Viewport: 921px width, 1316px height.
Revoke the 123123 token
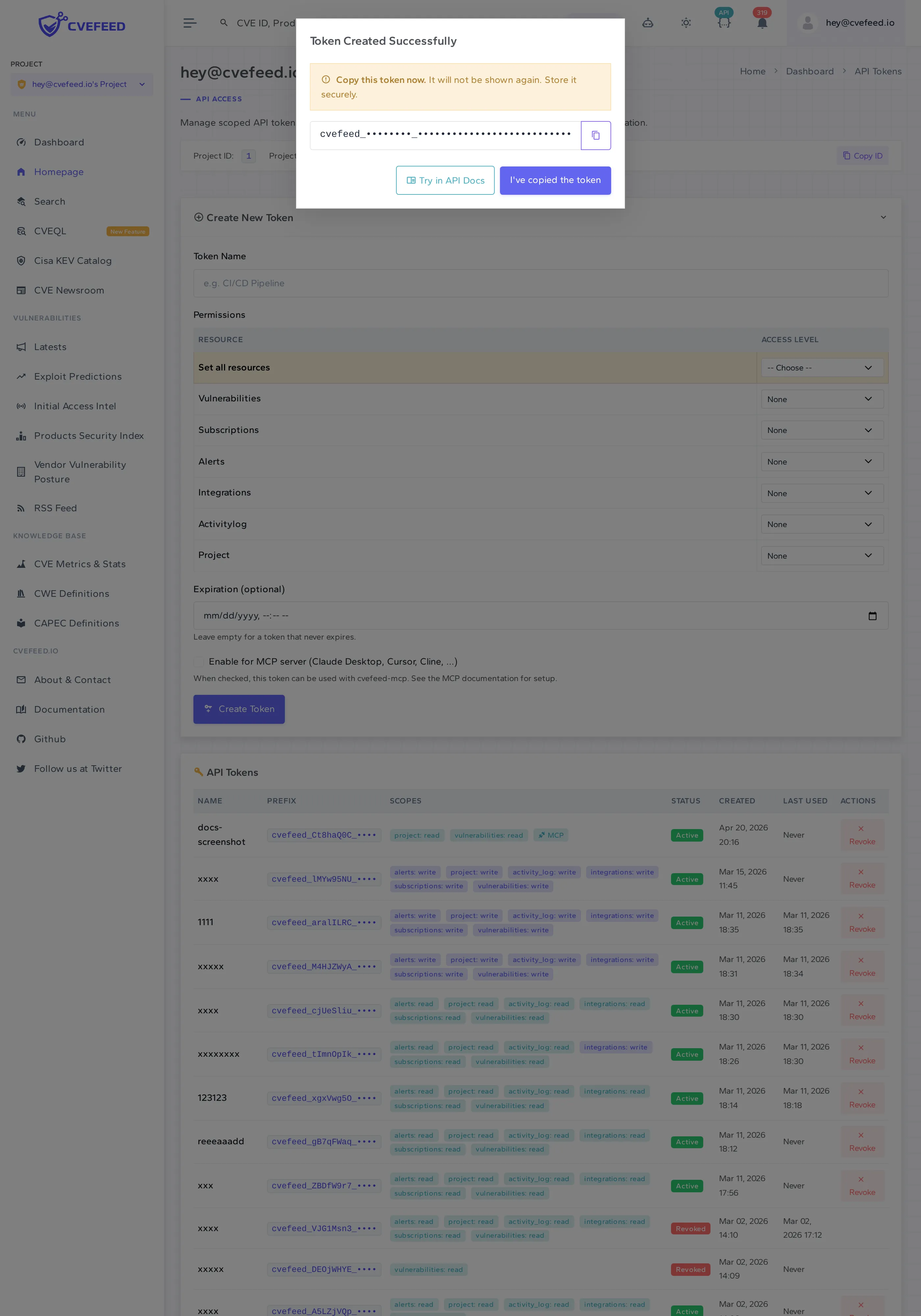pos(862,1098)
